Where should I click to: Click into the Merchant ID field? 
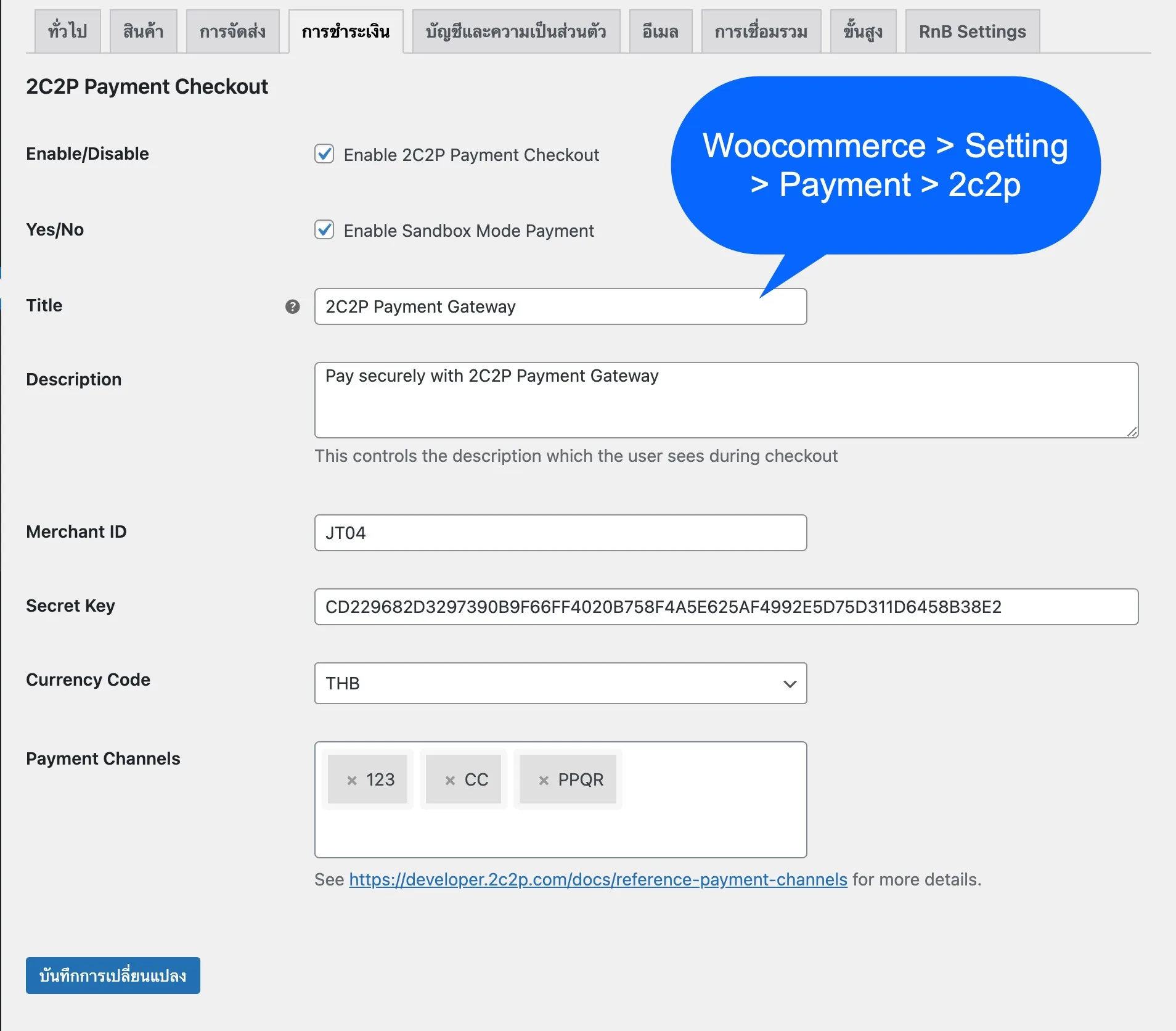(x=560, y=533)
